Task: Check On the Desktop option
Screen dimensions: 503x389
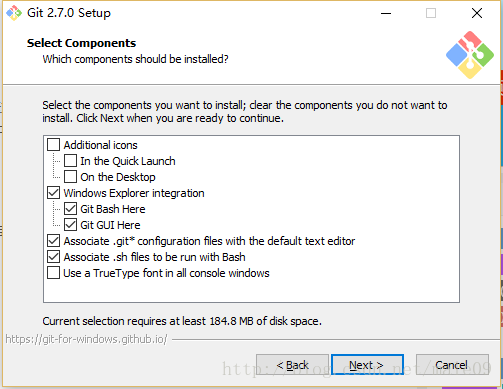Action: (x=70, y=177)
